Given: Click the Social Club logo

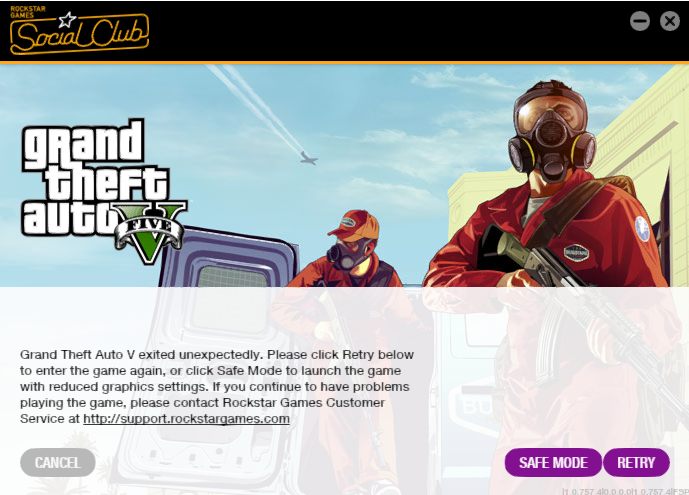Looking at the screenshot, I should click(x=79, y=31).
